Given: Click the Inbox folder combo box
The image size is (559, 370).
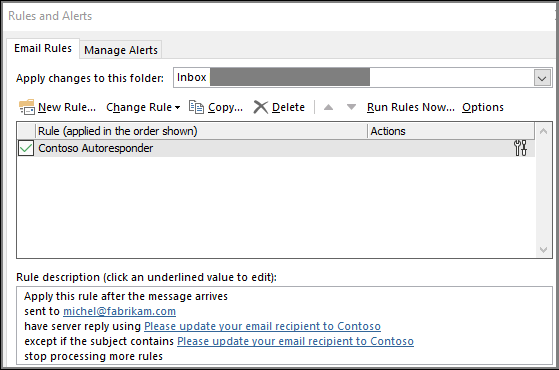Looking at the screenshot, I should click(363, 77).
